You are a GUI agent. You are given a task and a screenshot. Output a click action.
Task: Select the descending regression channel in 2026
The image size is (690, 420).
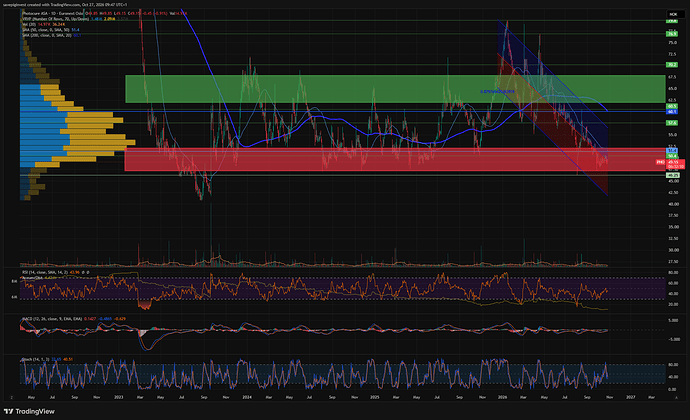coord(553,108)
